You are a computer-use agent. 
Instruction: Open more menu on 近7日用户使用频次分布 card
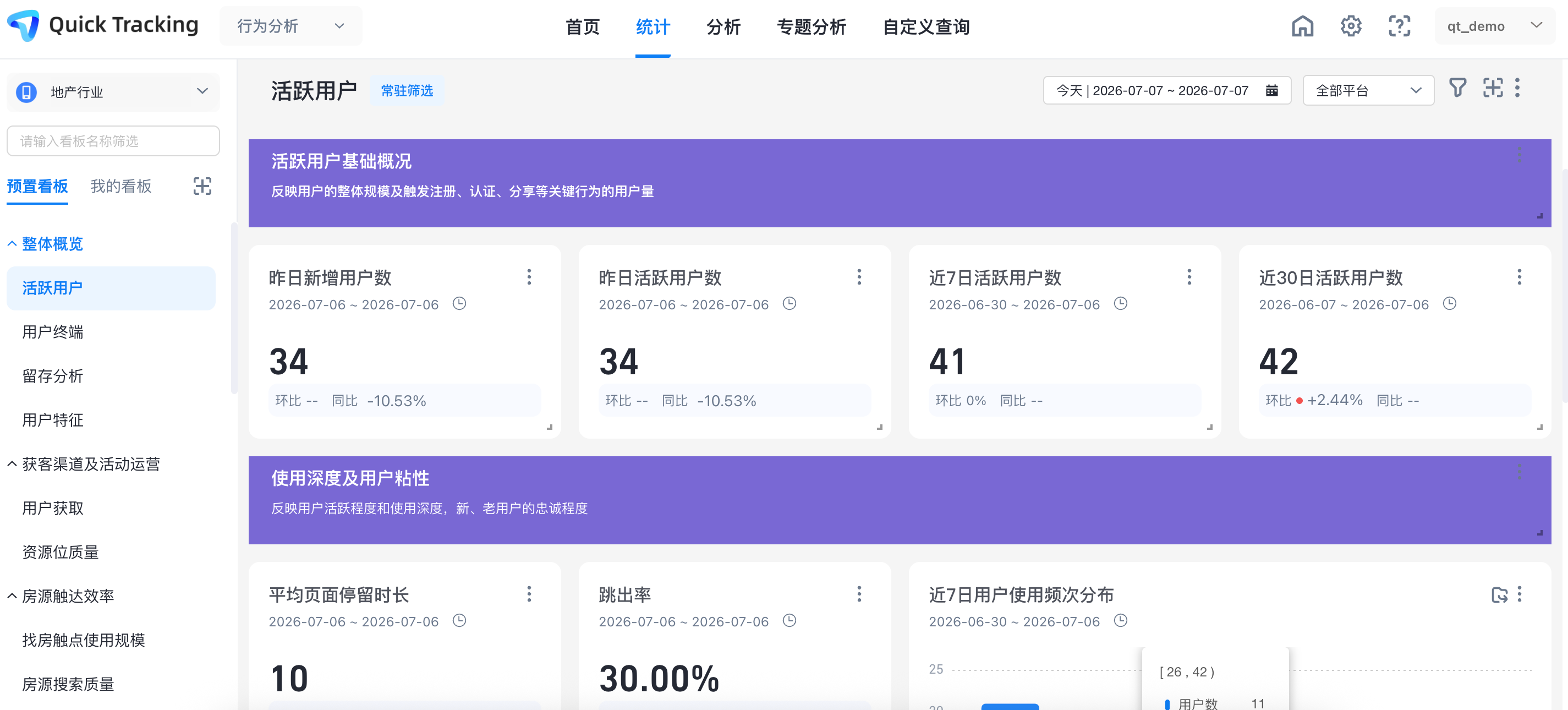[x=1519, y=594]
